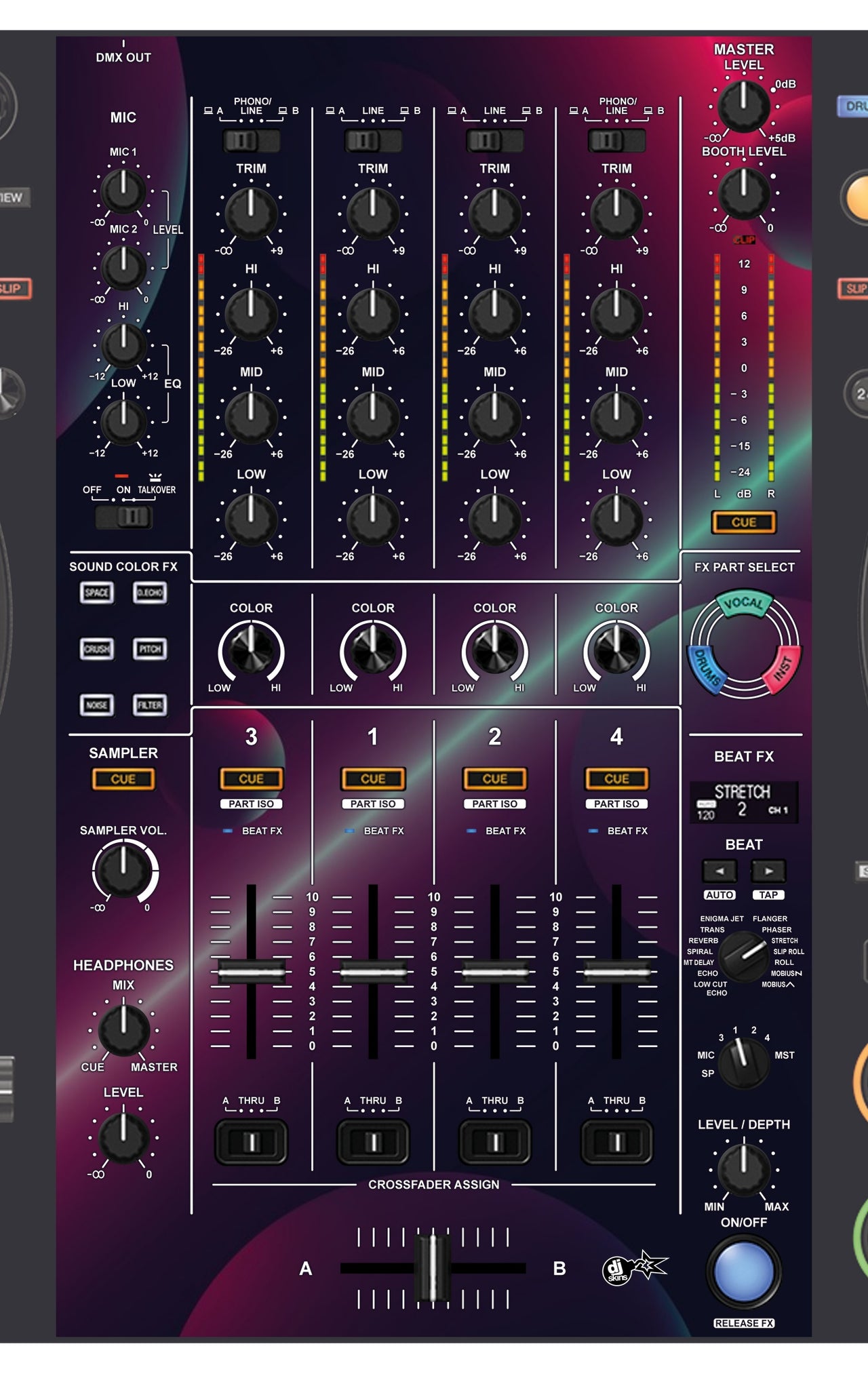Click channel 4 PART ISO button
The image size is (868, 1380).
click(x=616, y=804)
